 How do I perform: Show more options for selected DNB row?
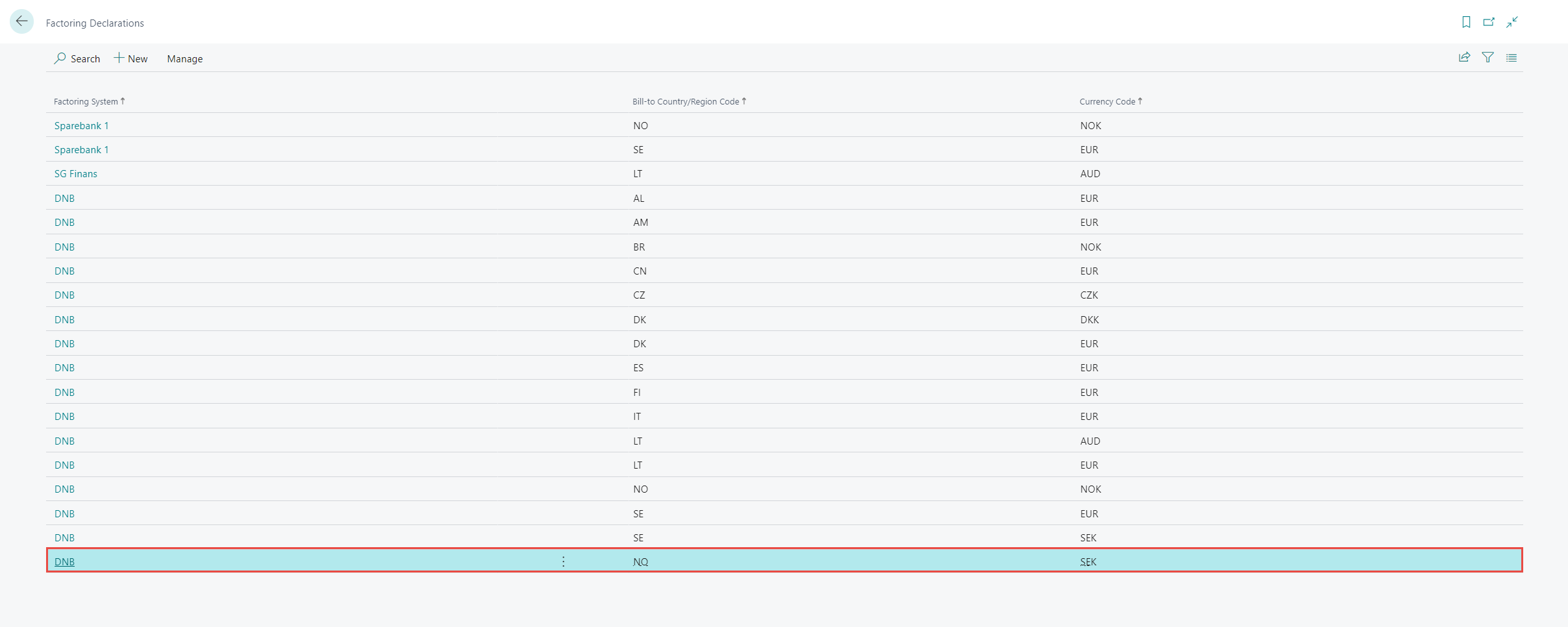(x=563, y=561)
